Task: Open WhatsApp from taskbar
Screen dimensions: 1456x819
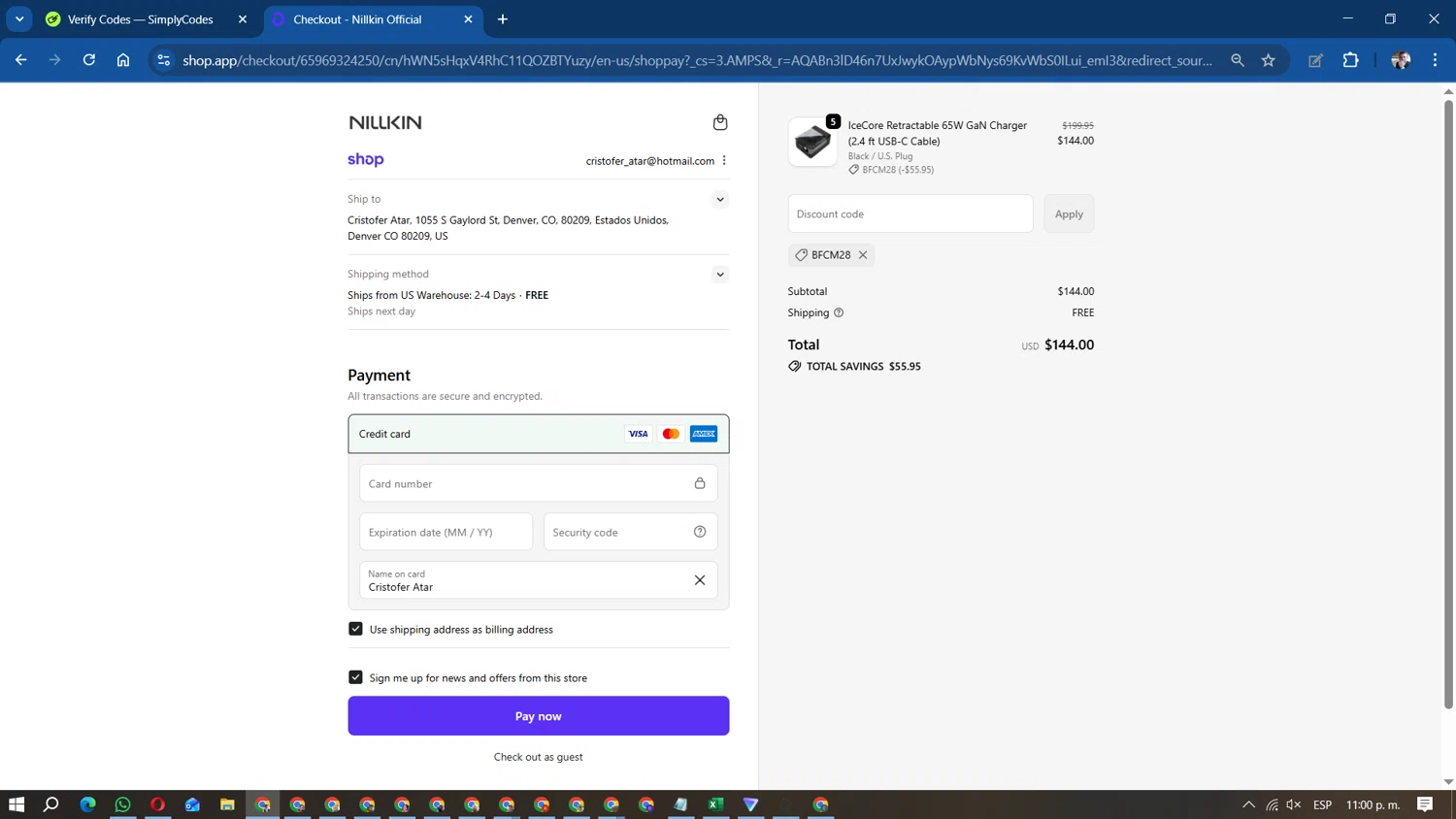Action: pos(122,804)
